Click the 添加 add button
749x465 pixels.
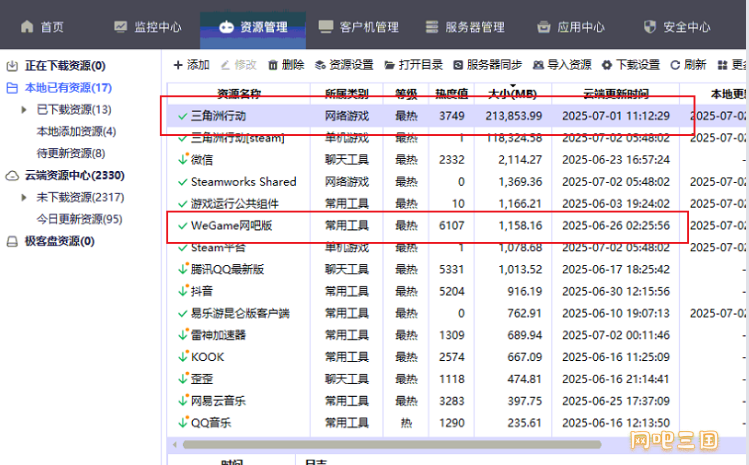pos(192,65)
